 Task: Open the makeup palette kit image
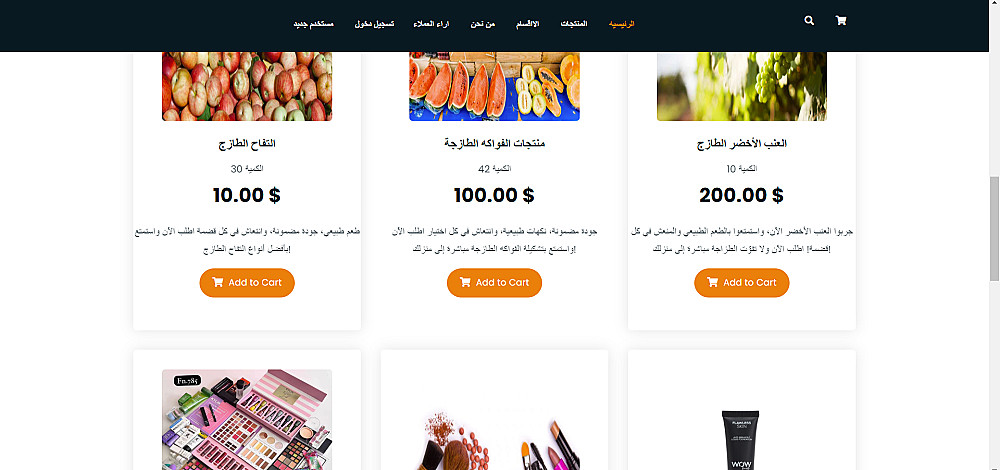[247, 420]
